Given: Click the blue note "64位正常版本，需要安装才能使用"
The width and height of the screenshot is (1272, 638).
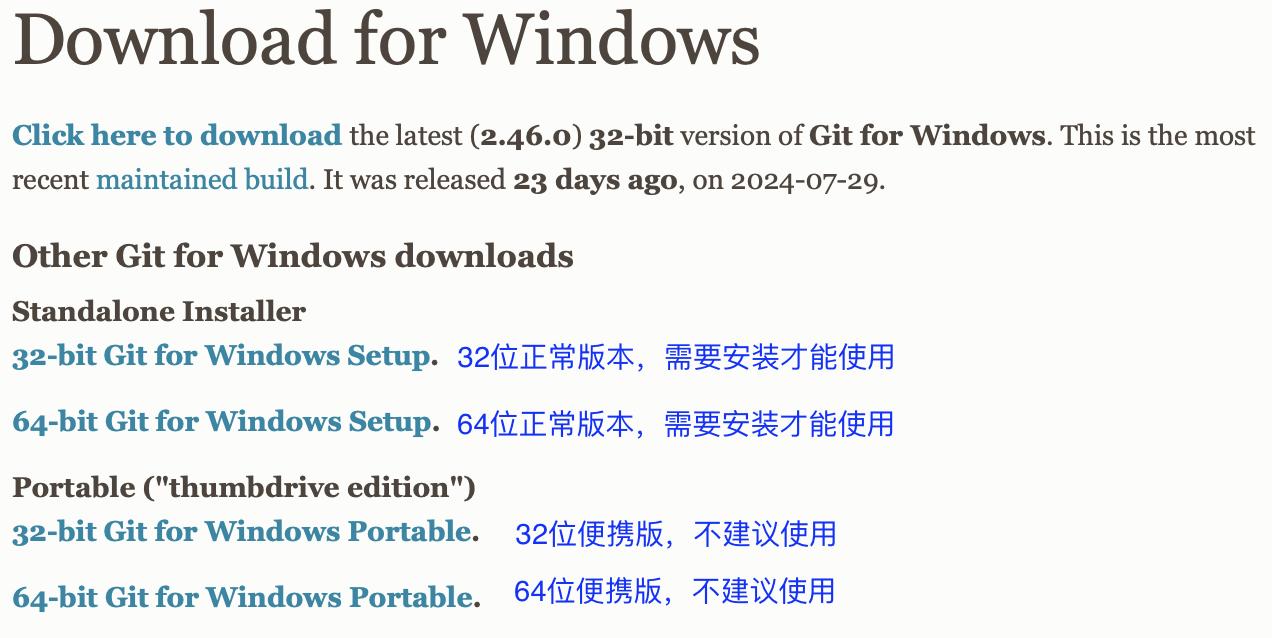Looking at the screenshot, I should [676, 424].
